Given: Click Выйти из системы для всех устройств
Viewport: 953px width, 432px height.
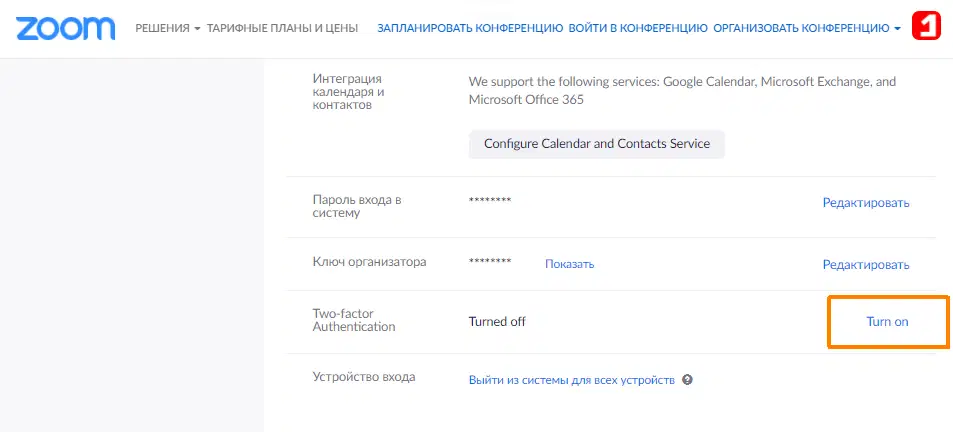Looking at the screenshot, I should (x=571, y=380).
